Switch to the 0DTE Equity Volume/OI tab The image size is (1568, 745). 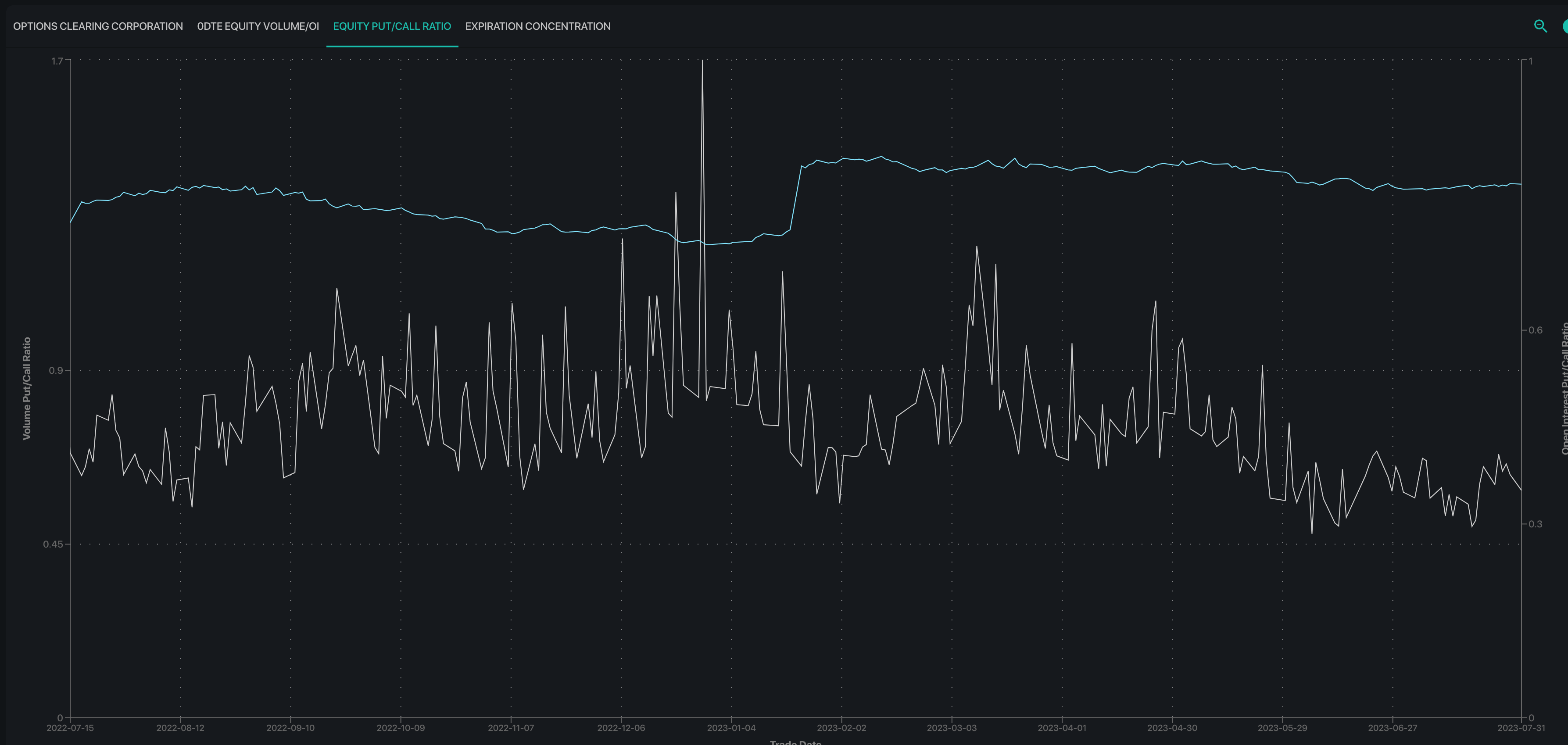pos(258,26)
